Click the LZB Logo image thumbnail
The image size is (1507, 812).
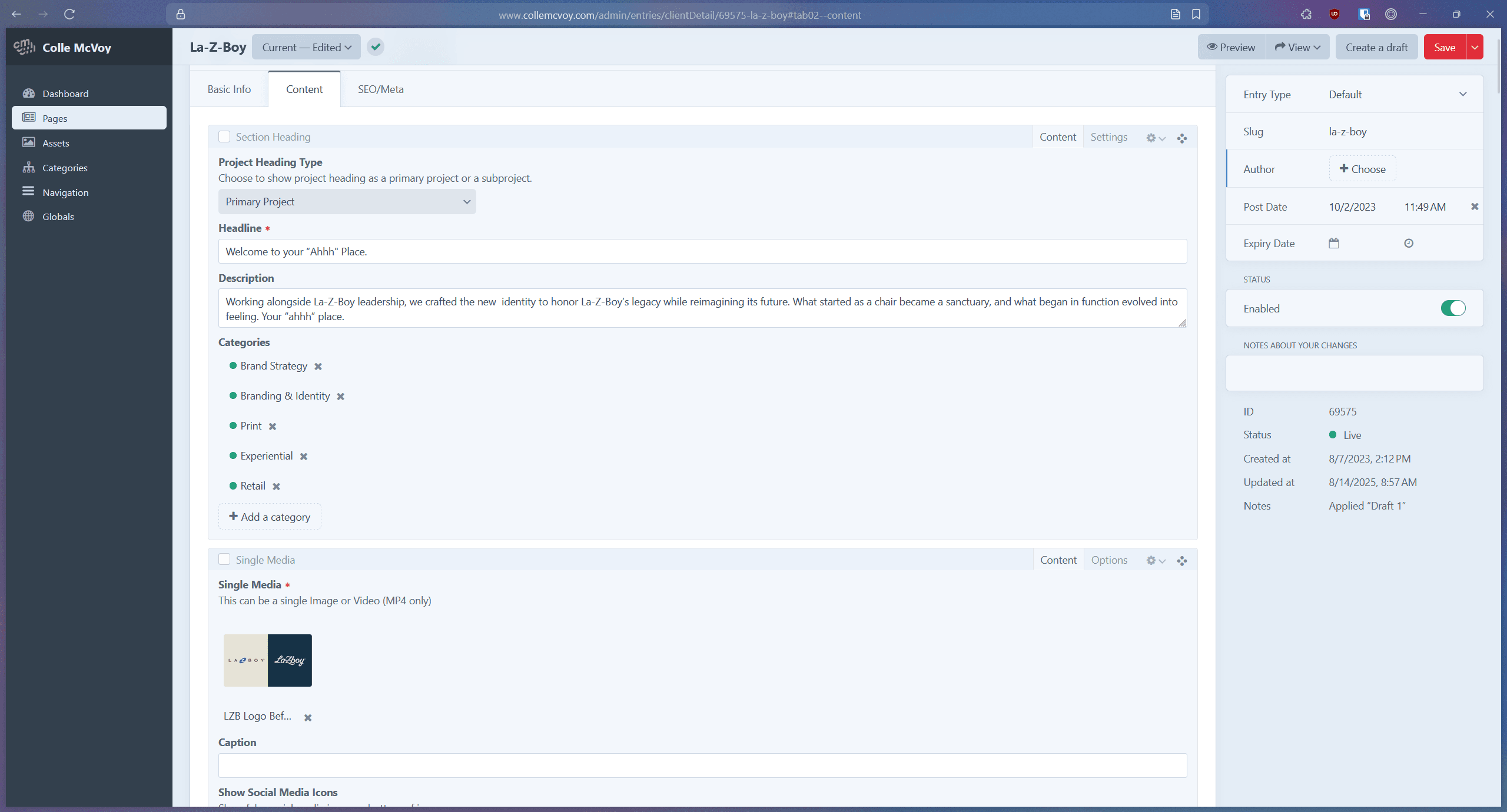pyautogui.click(x=267, y=660)
